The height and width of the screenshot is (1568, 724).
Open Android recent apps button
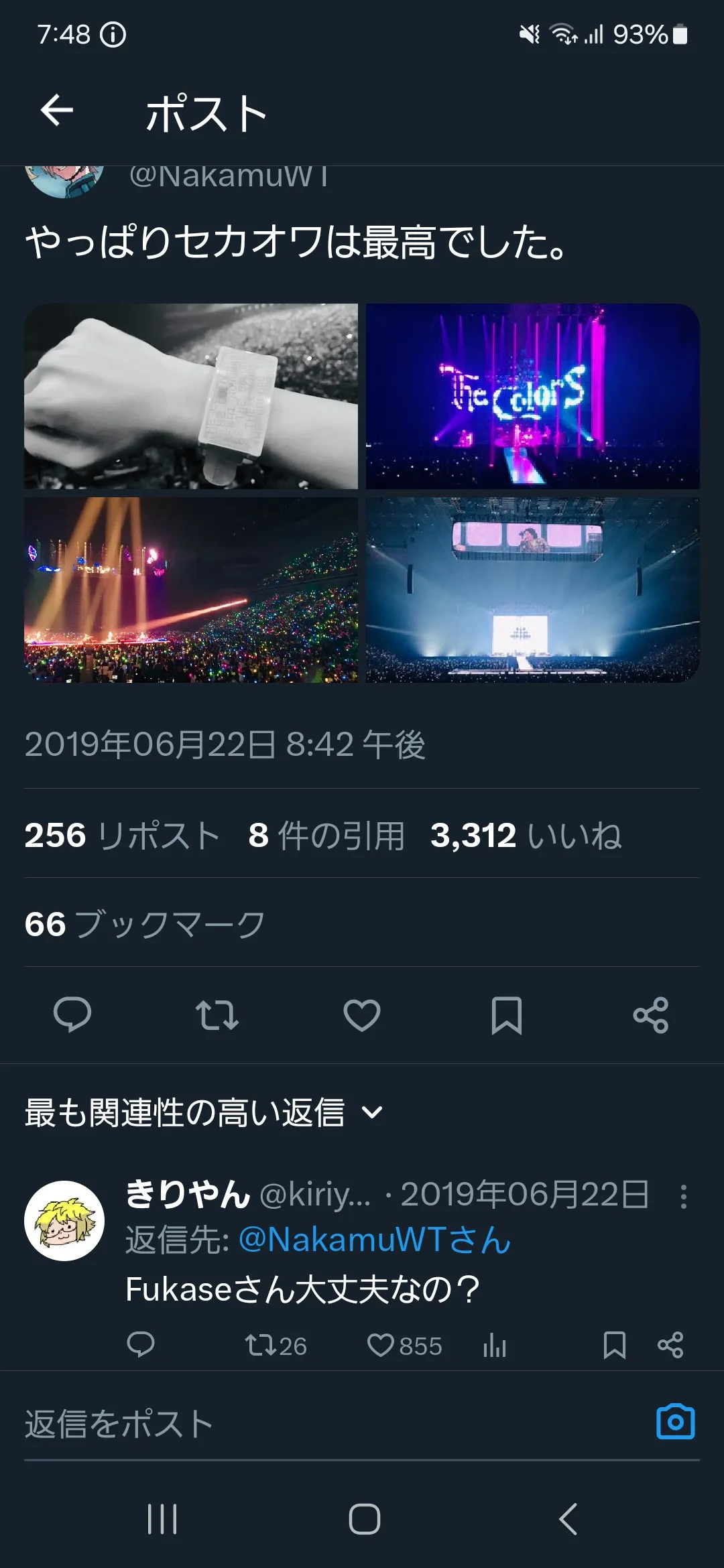coord(162,1519)
